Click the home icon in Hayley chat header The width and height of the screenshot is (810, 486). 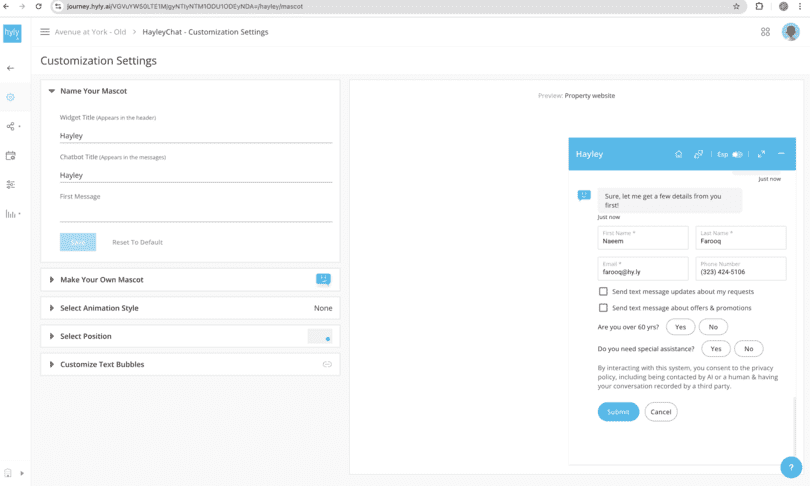pyautogui.click(x=678, y=154)
